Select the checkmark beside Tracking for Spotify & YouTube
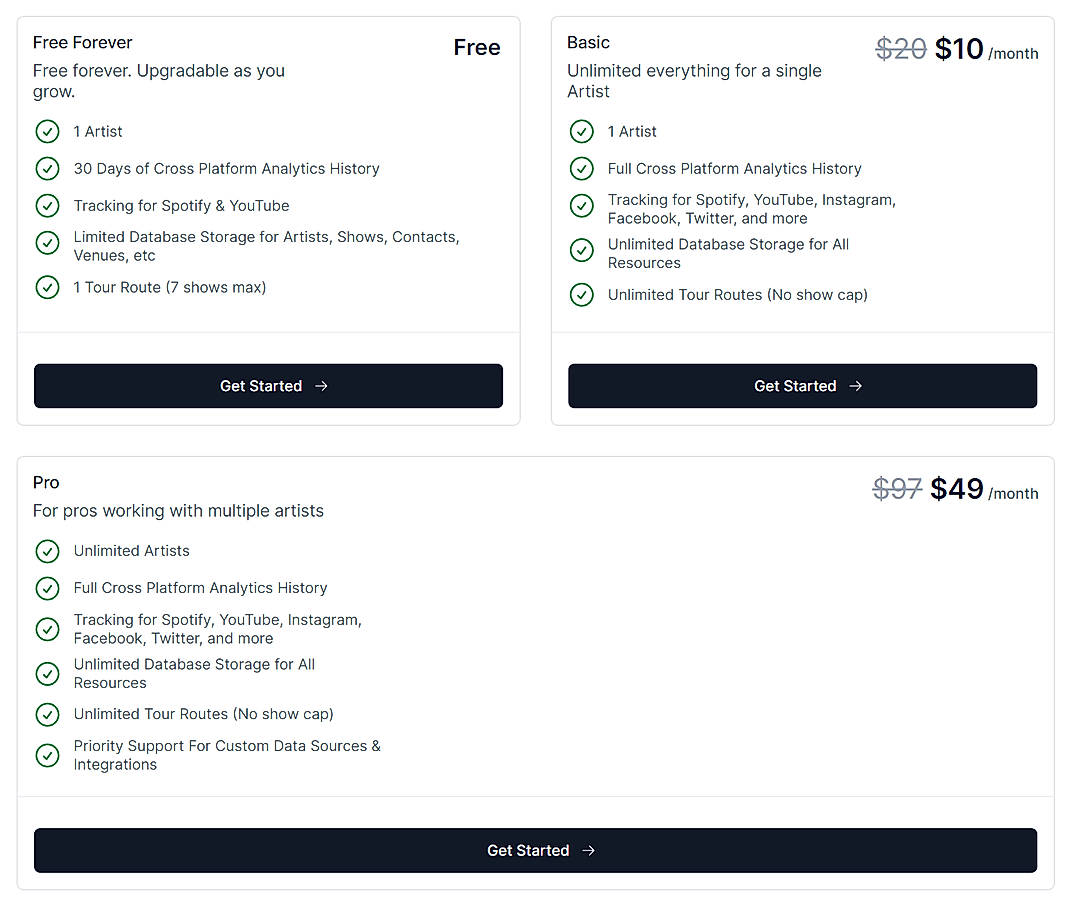Image resolution: width=1070 pixels, height=904 pixels. point(48,206)
